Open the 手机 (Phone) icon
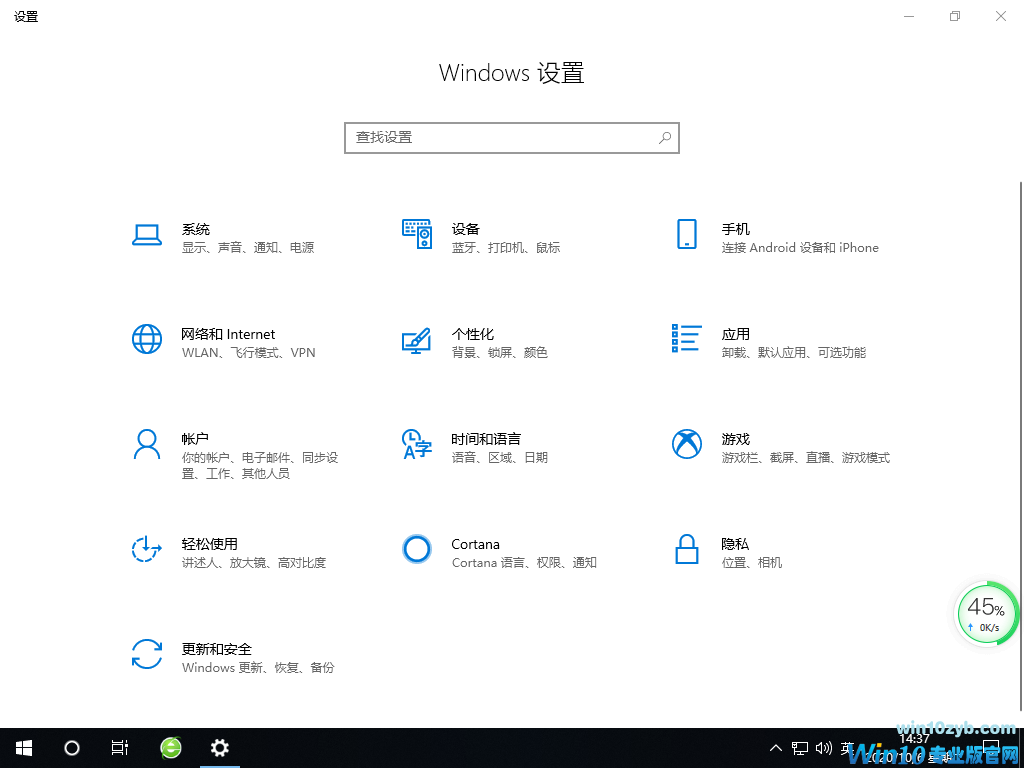Viewport: 1024px width, 768px height. pos(686,235)
